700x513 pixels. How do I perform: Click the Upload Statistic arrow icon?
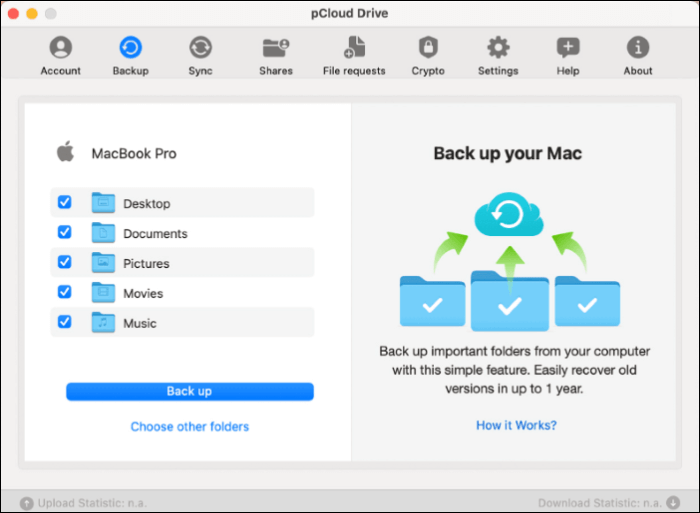click(x=27, y=503)
